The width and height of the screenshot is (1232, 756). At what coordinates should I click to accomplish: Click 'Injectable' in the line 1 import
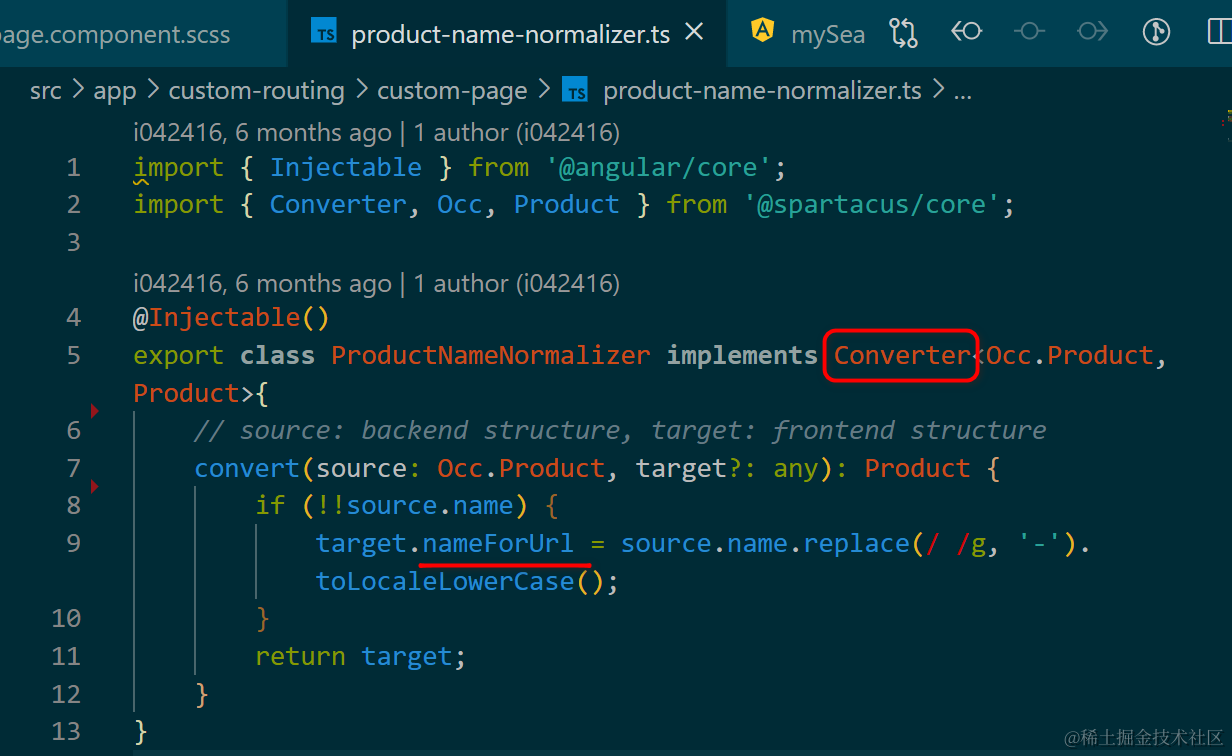[346, 167]
